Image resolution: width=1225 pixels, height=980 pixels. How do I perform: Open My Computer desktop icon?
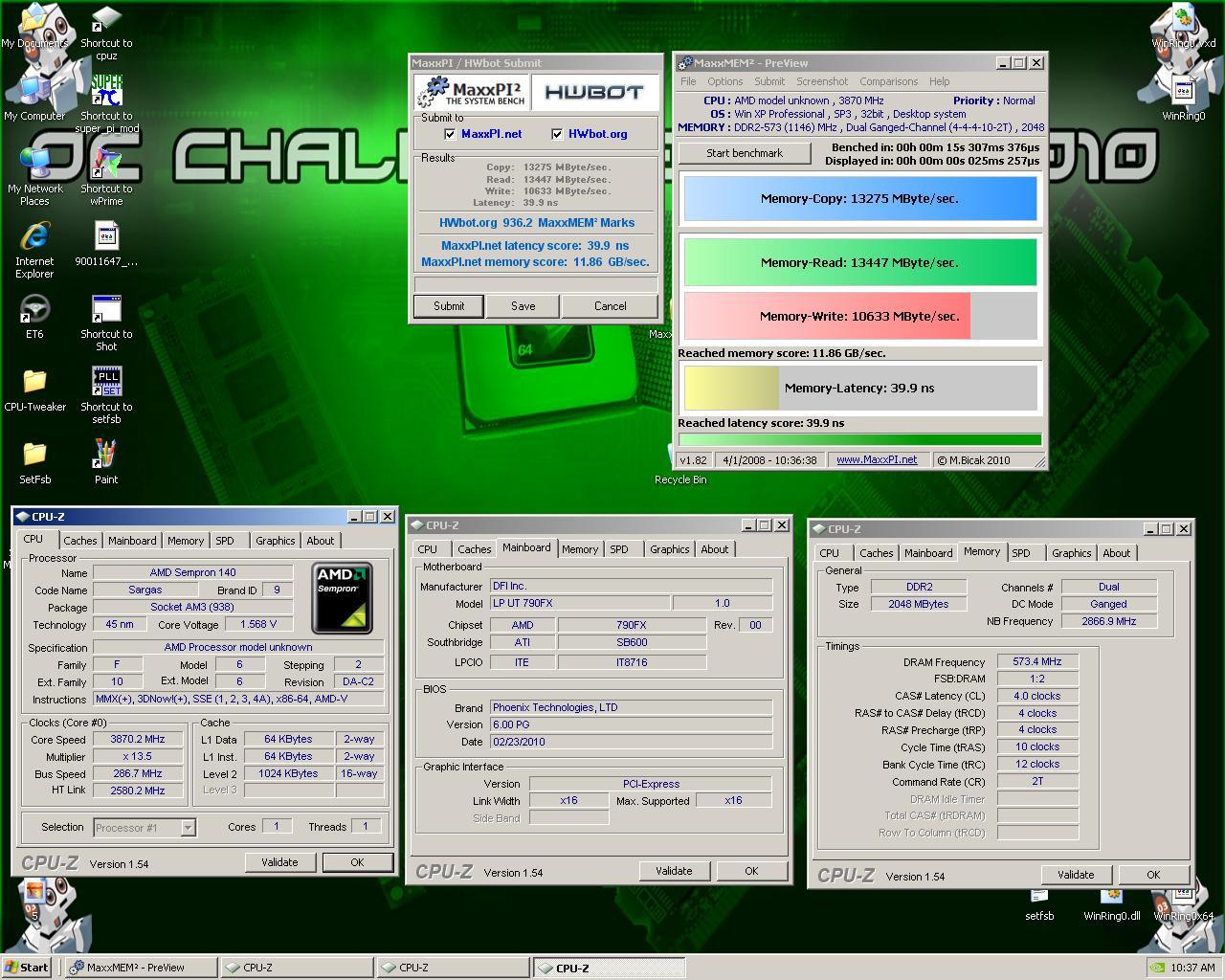34,99
